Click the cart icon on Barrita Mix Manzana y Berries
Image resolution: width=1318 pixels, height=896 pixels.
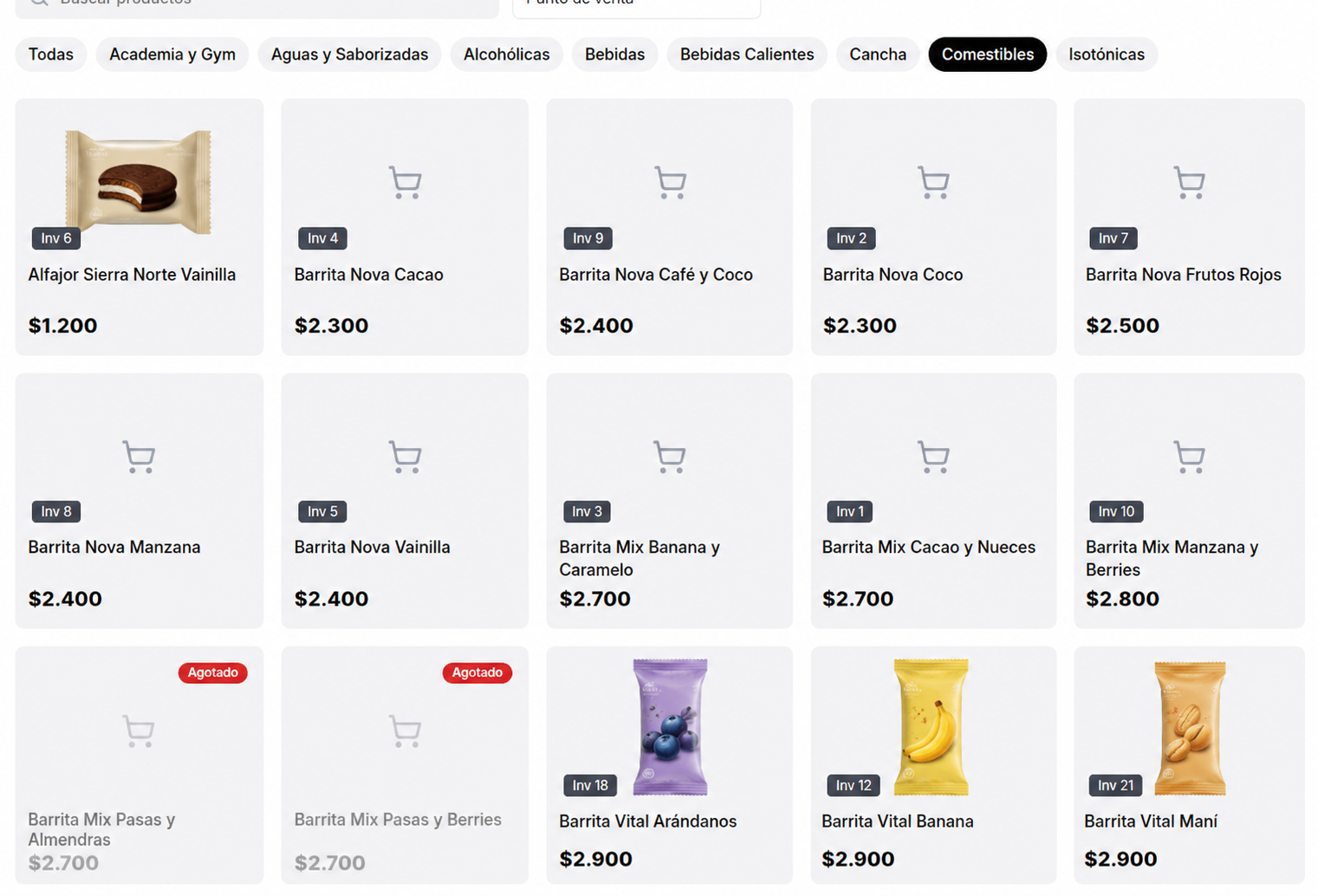pos(1189,457)
